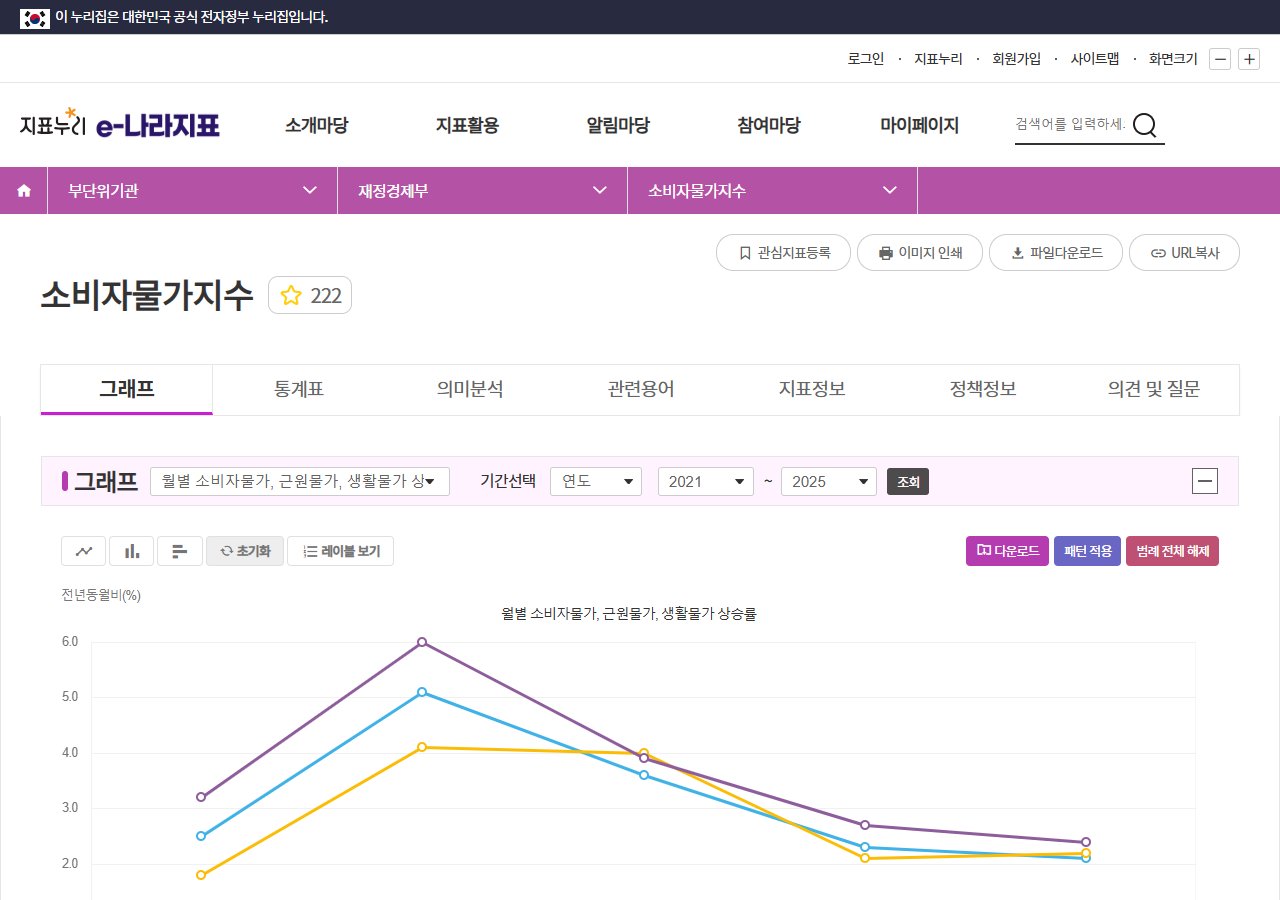Image resolution: width=1280 pixels, height=900 pixels.
Task: Click the star favorite count 222
Action: click(310, 295)
